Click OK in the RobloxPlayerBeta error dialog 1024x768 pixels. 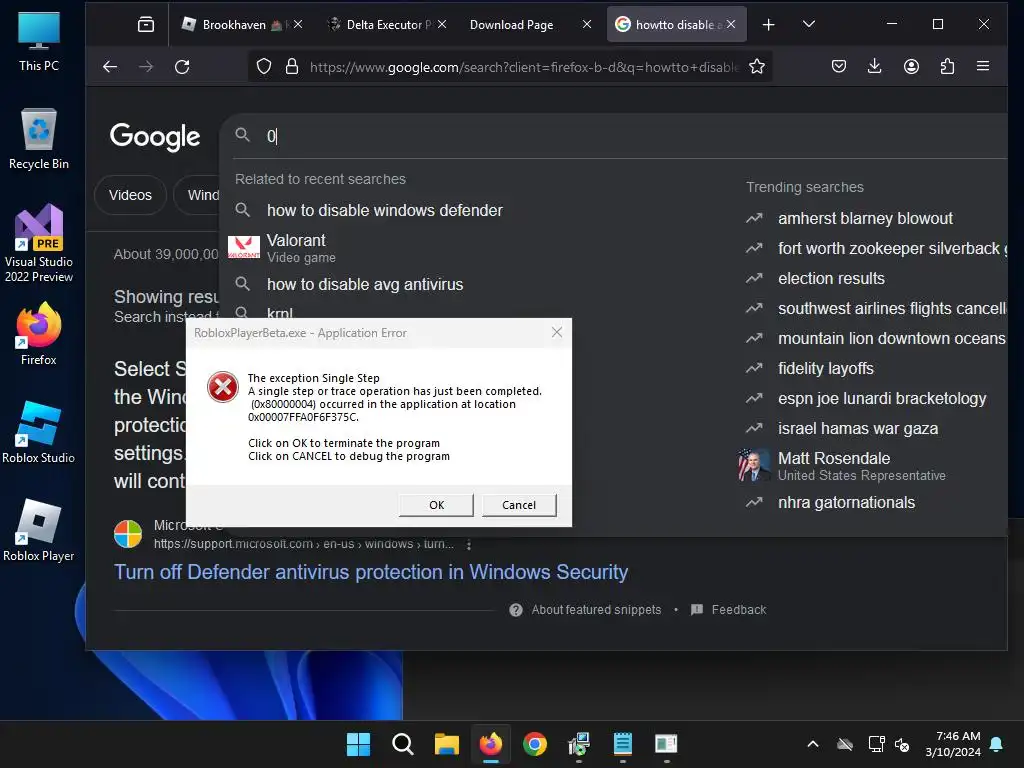coord(436,505)
